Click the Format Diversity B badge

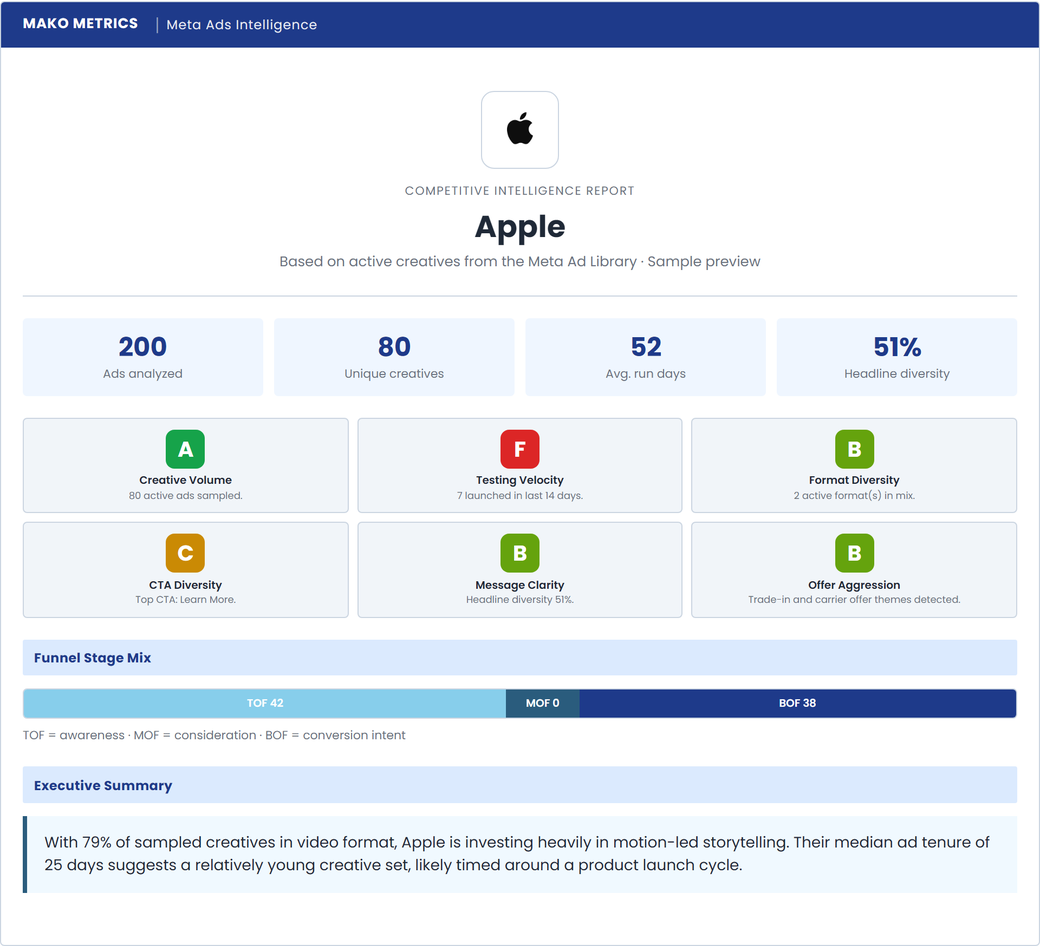point(854,449)
